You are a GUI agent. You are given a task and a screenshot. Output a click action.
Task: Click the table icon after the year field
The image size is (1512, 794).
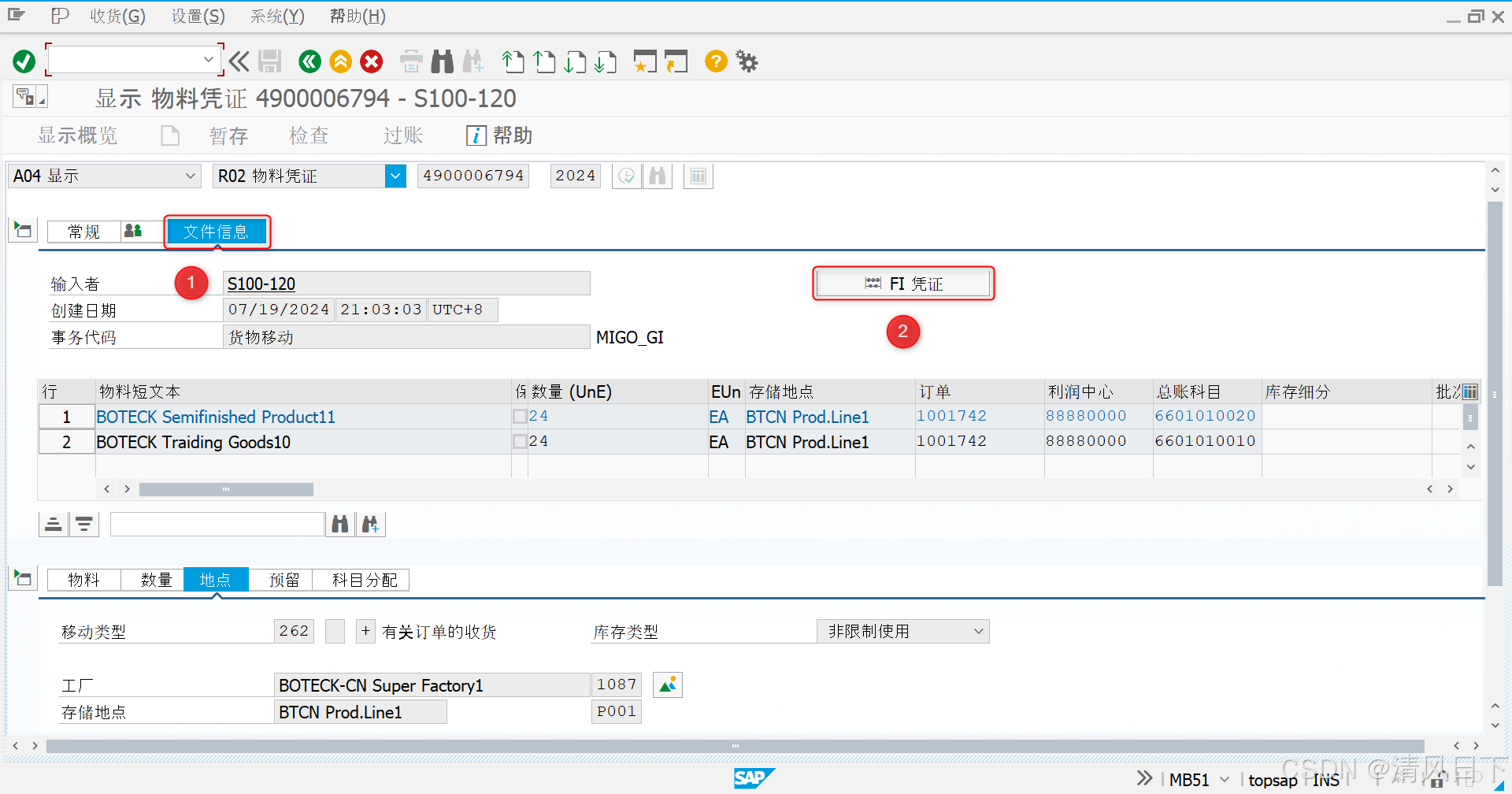[x=699, y=176]
